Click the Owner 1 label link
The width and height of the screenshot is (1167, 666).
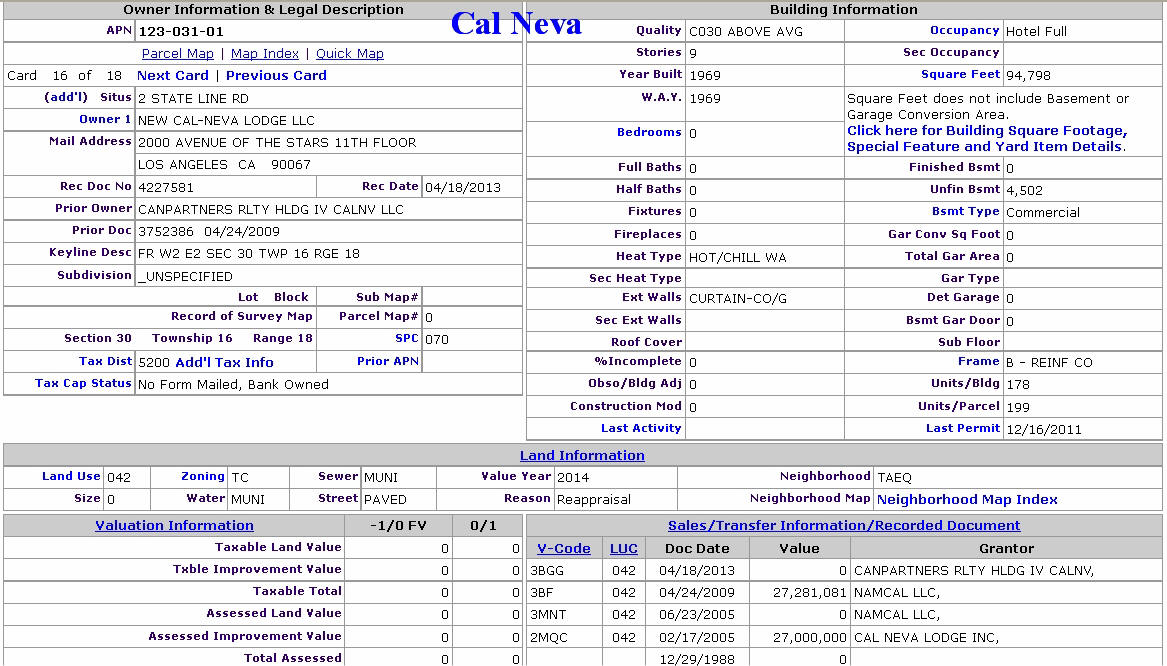tap(105, 120)
